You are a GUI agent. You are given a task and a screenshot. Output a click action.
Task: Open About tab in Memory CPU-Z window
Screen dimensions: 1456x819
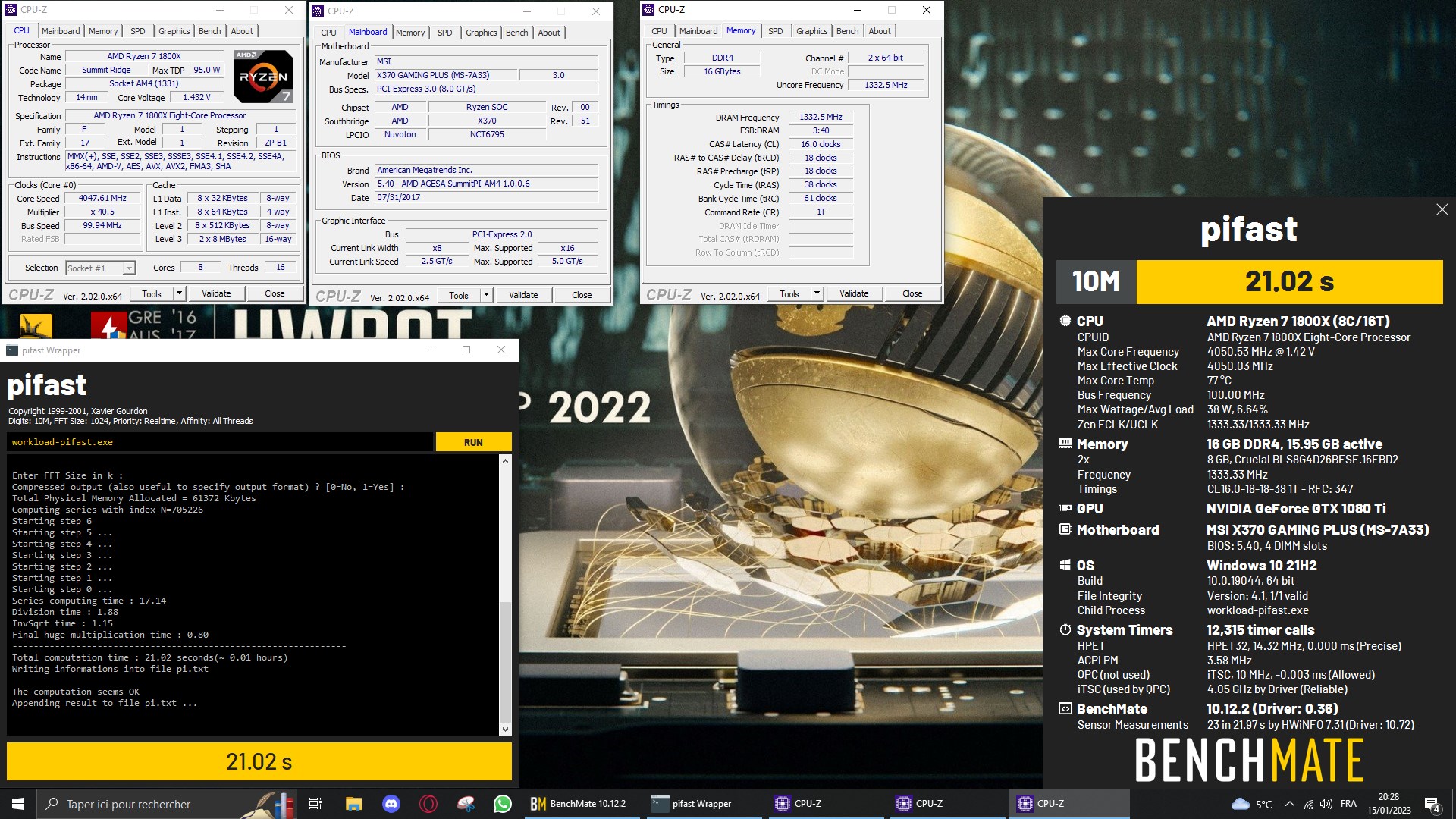click(880, 31)
